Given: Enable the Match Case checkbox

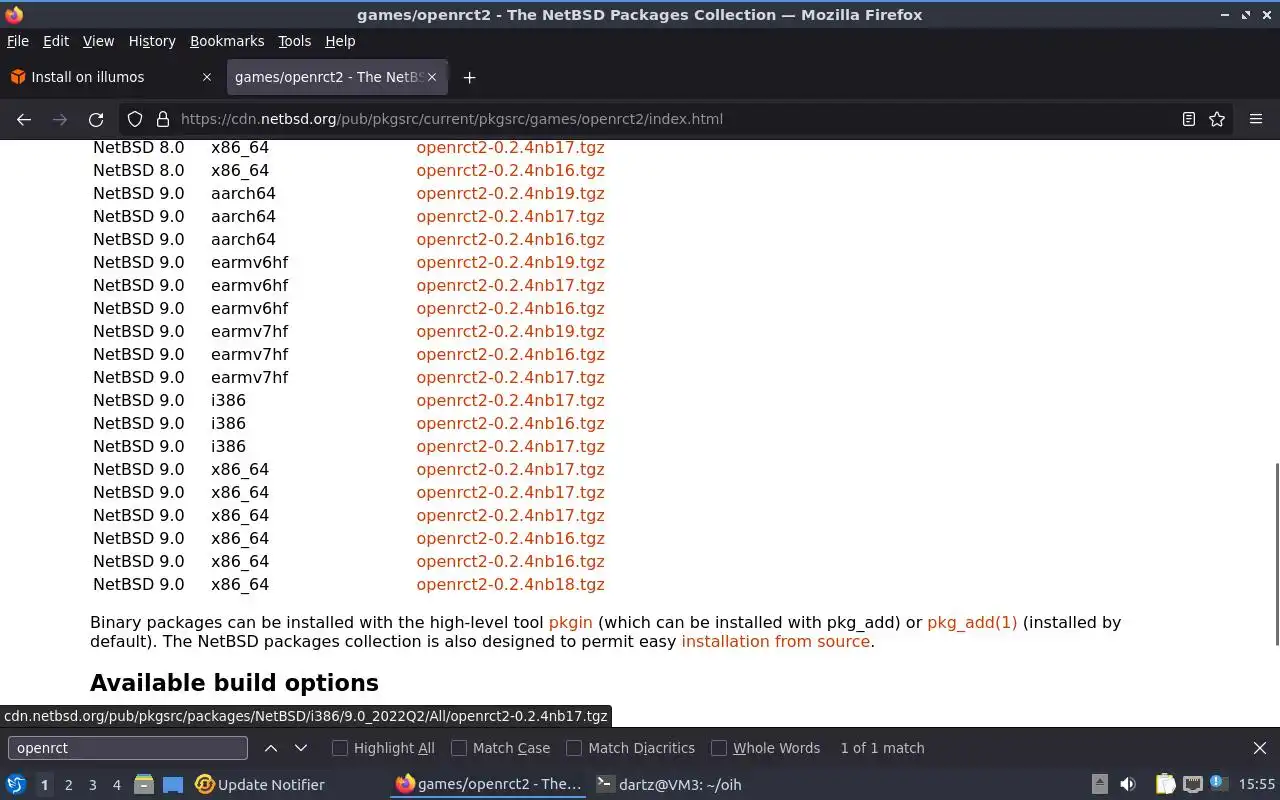Looking at the screenshot, I should tap(459, 748).
